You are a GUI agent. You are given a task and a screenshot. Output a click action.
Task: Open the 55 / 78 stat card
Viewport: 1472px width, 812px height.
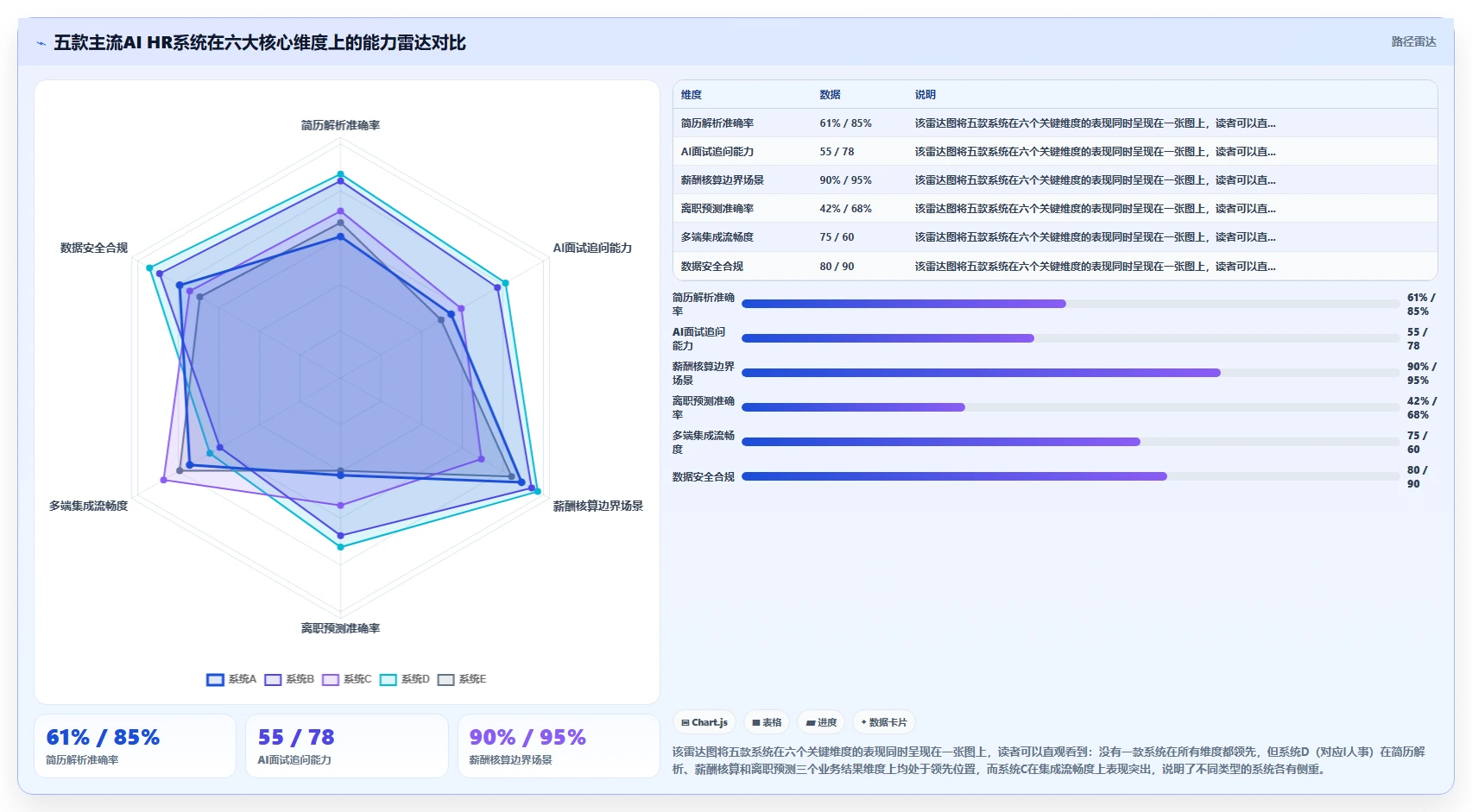pyautogui.click(x=347, y=746)
